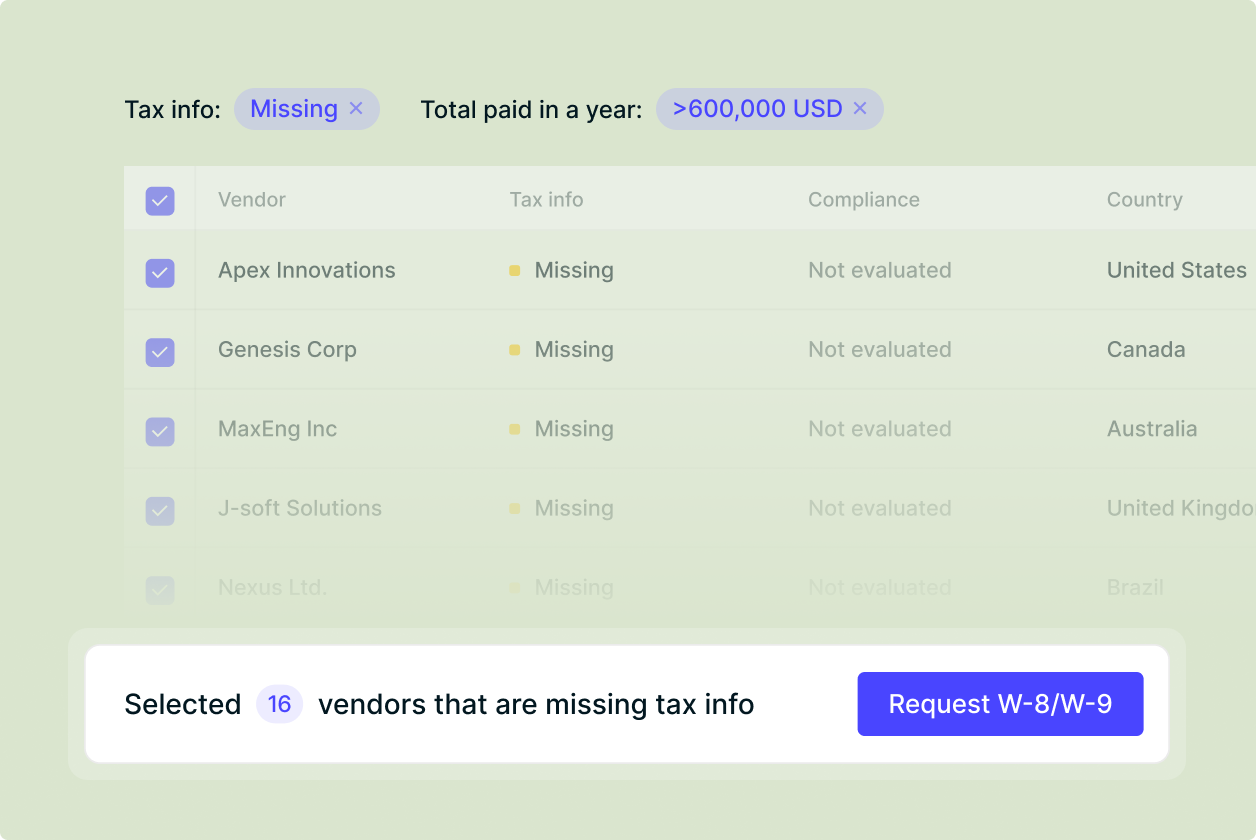Image resolution: width=1256 pixels, height=840 pixels.
Task: Select the Vendor column header
Action: pyautogui.click(x=251, y=200)
